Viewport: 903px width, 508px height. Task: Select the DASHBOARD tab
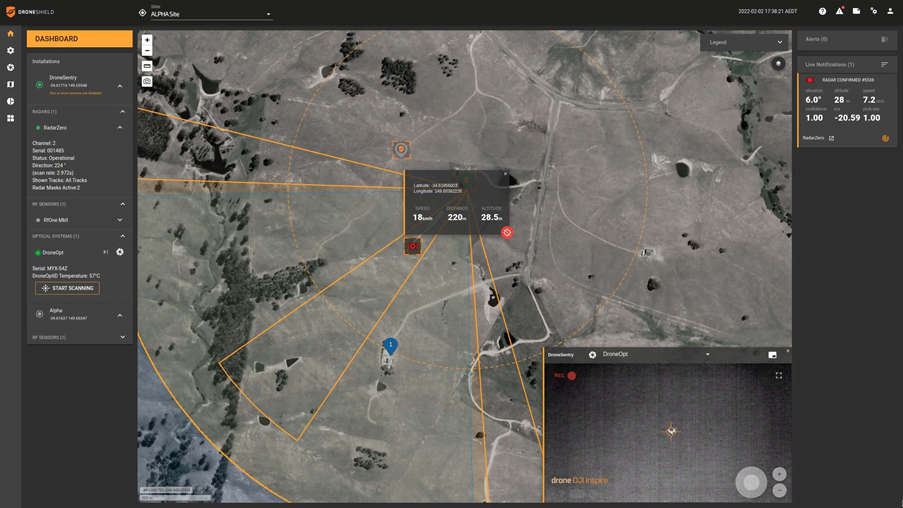[x=79, y=39]
